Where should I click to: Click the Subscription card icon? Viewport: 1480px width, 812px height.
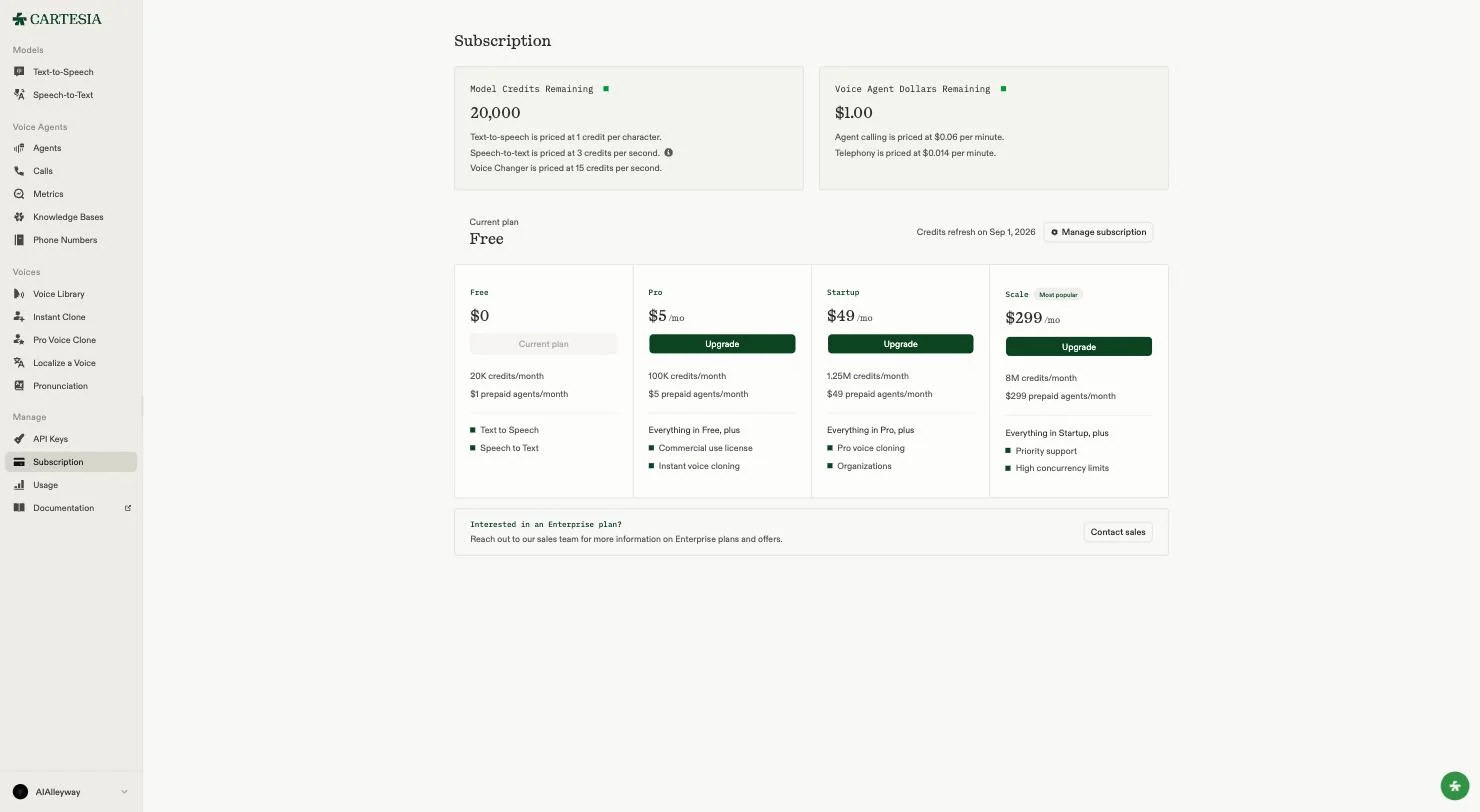coord(19,462)
